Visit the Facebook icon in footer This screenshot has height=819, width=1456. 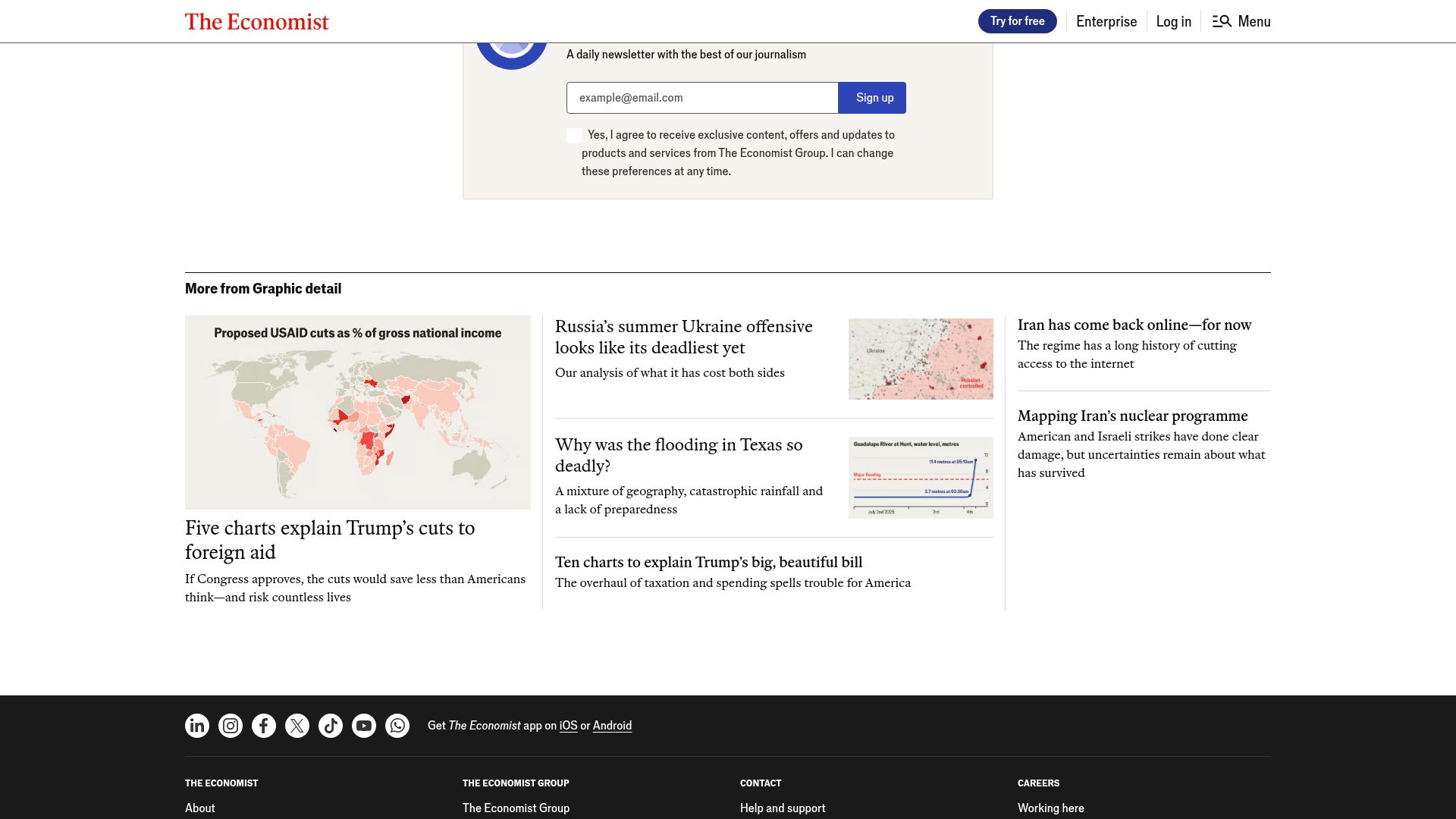tap(264, 726)
